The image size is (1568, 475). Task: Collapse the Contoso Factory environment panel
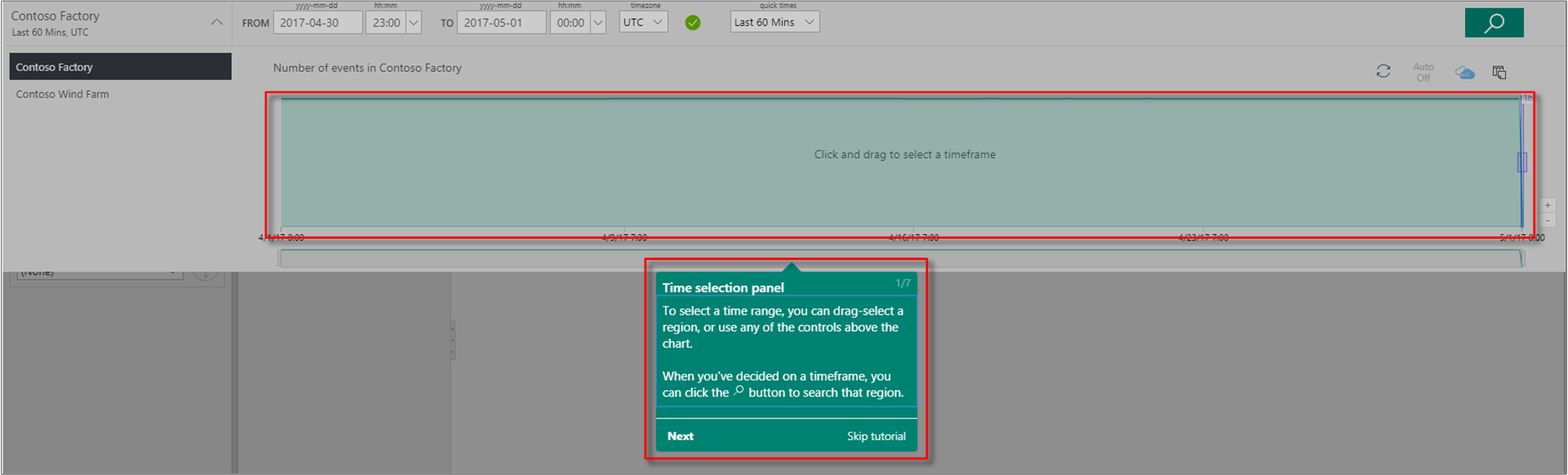(x=217, y=22)
